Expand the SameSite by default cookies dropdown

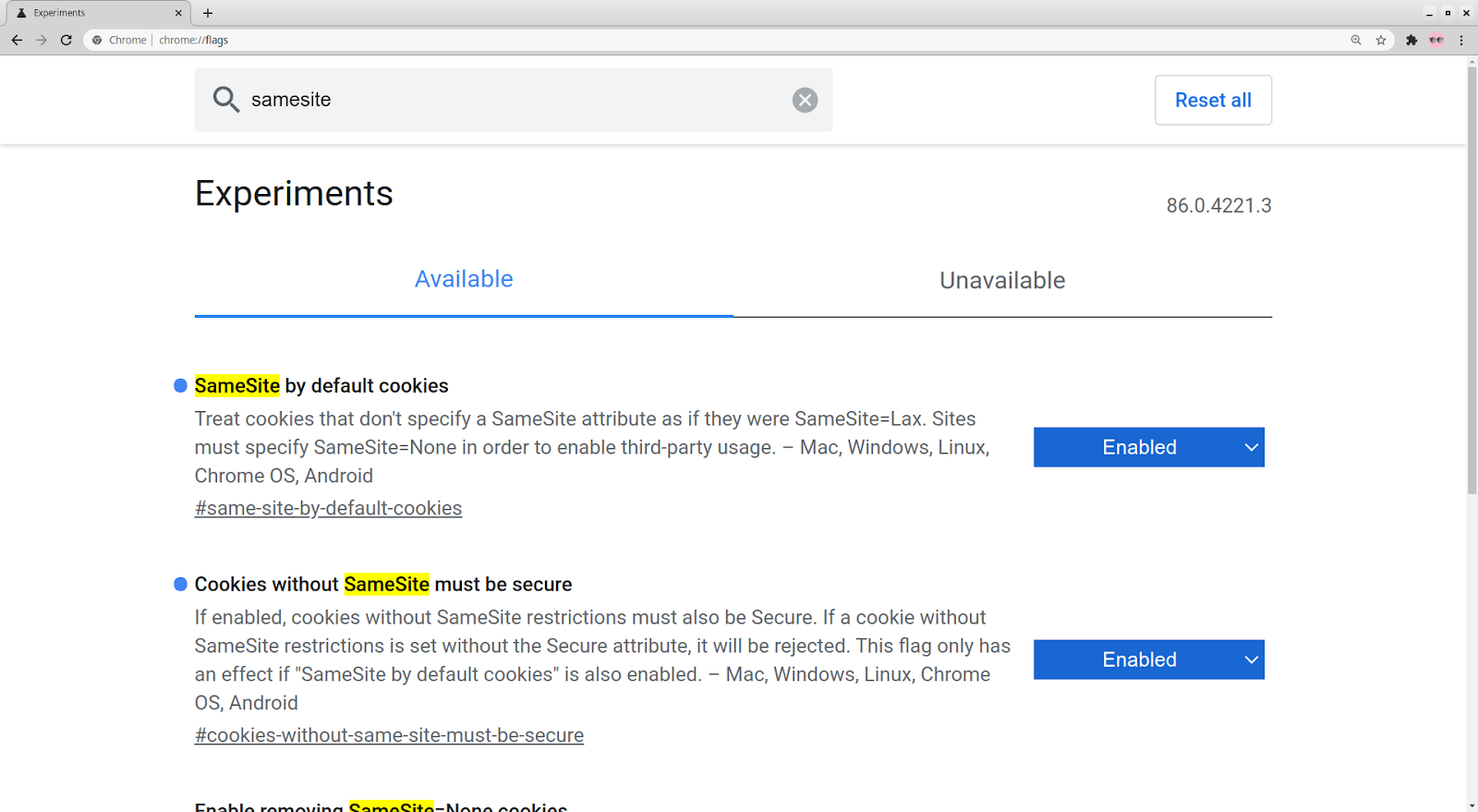coord(1148,447)
